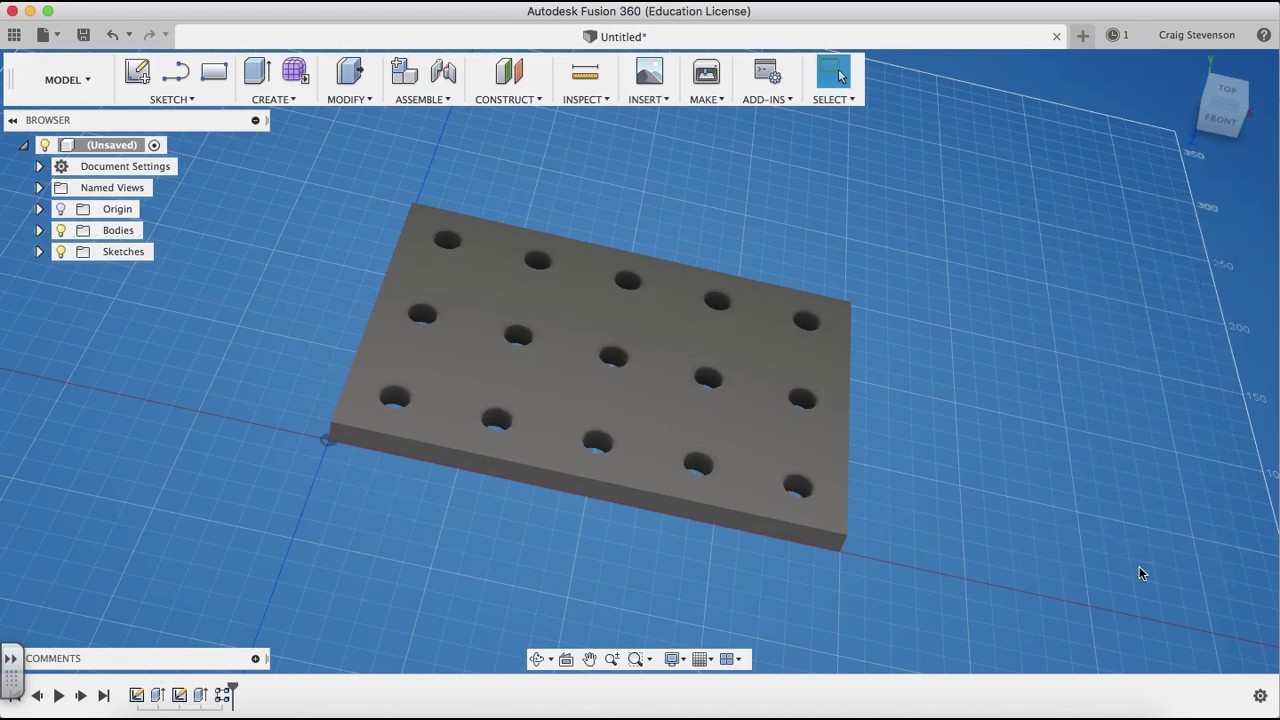Click the ViewCube TOP face
This screenshot has width=1280, height=720.
click(x=1227, y=89)
